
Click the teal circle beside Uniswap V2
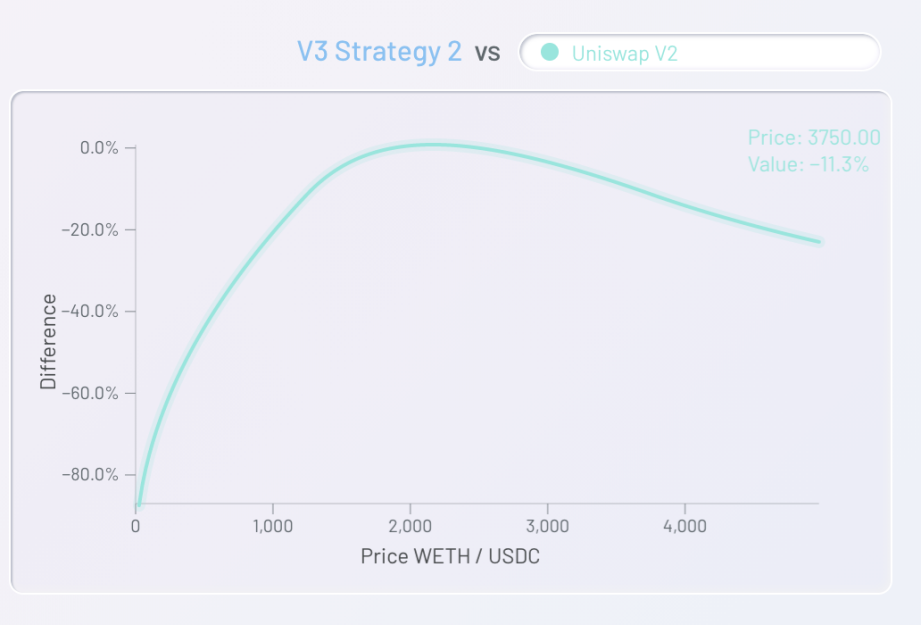[550, 52]
